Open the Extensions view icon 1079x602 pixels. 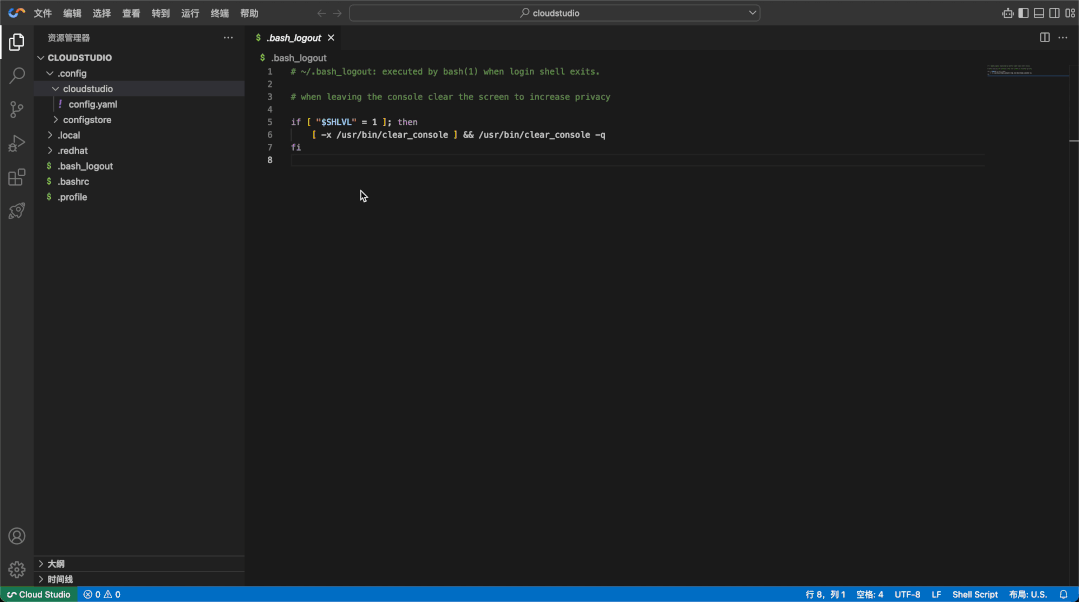click(17, 178)
